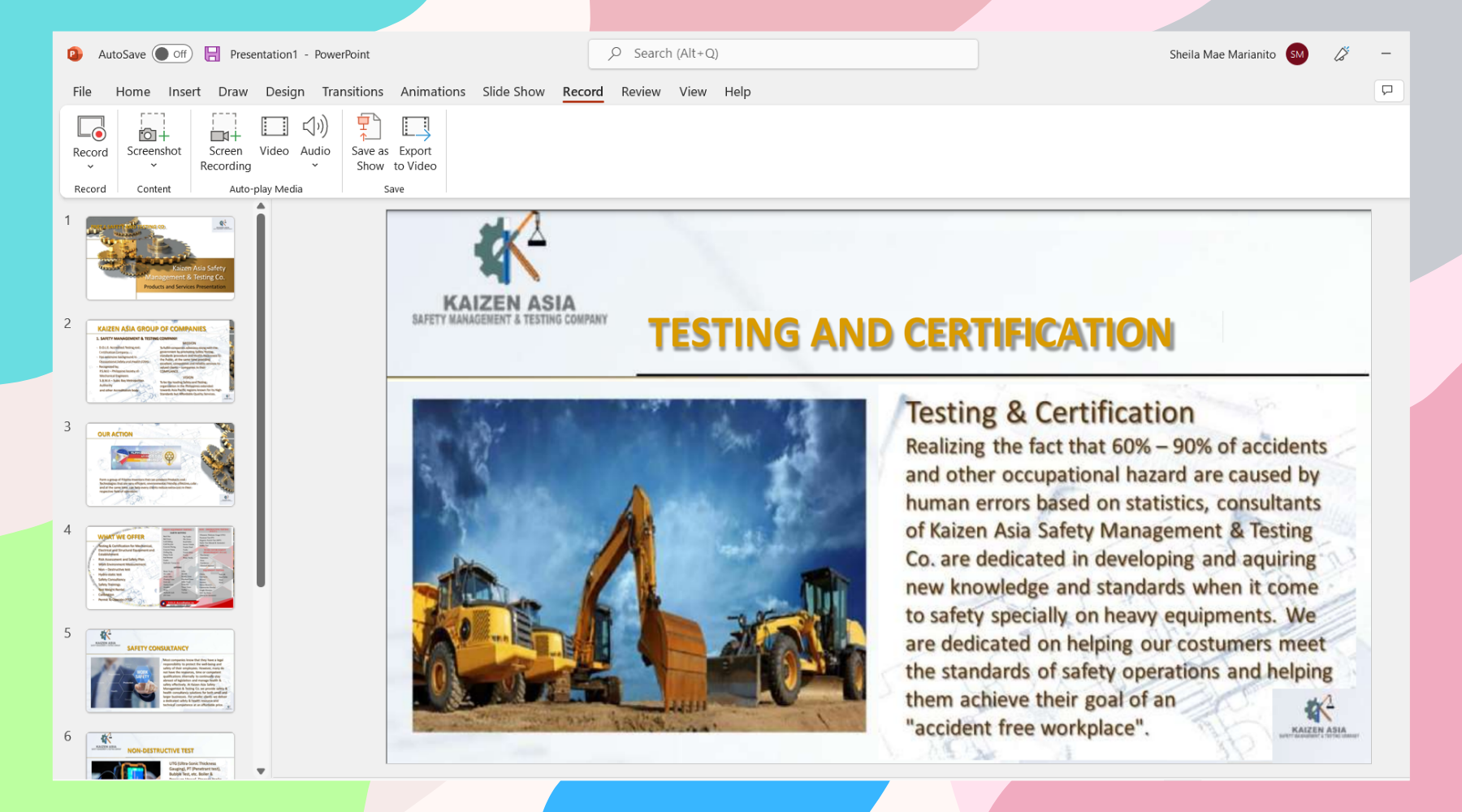Select slide 2 Kaizen Asia Group thumbnail
The image size is (1462, 812).
click(160, 361)
